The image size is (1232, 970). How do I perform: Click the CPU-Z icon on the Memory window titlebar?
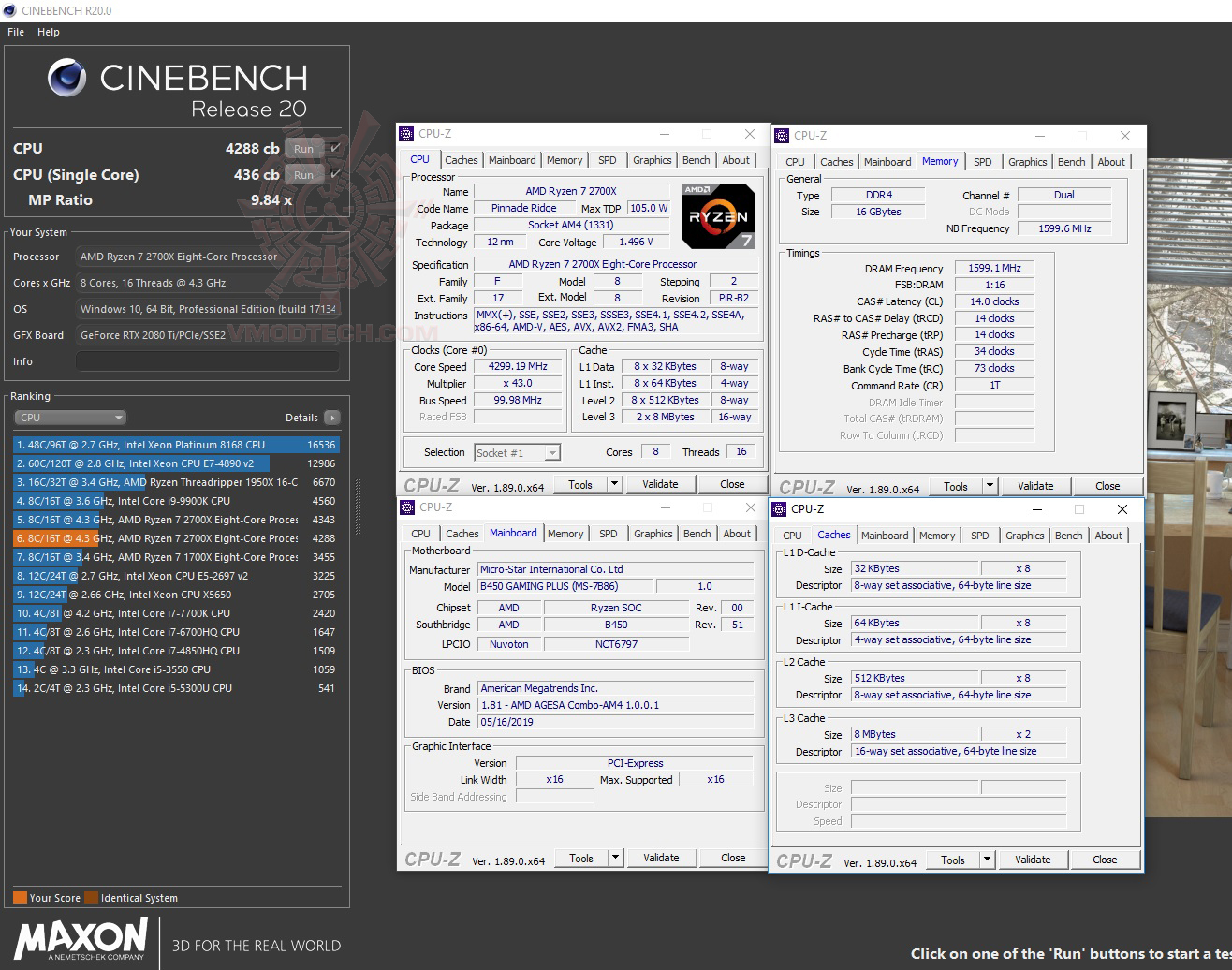[x=781, y=135]
